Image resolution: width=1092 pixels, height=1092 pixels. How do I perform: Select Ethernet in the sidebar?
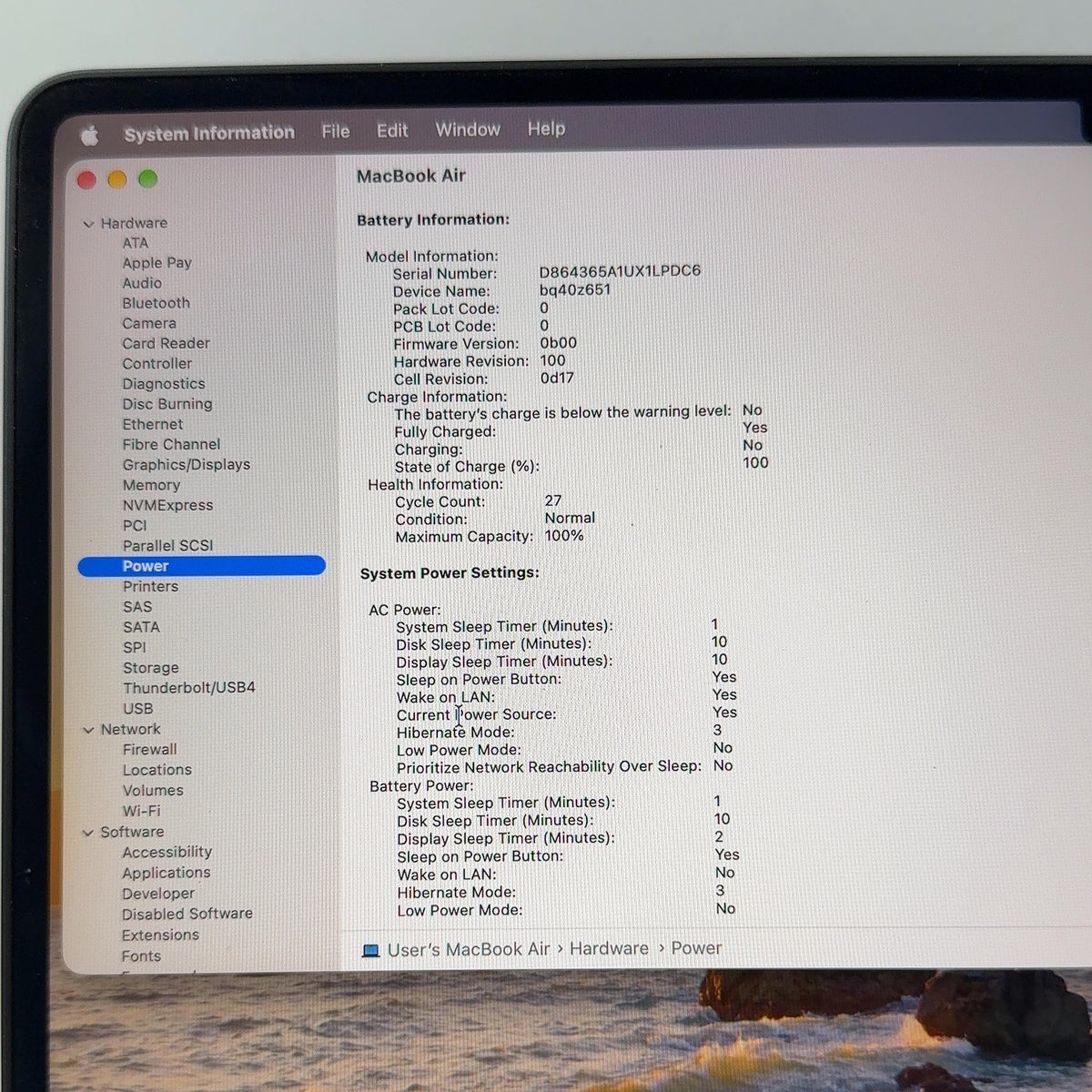pyautogui.click(x=153, y=424)
